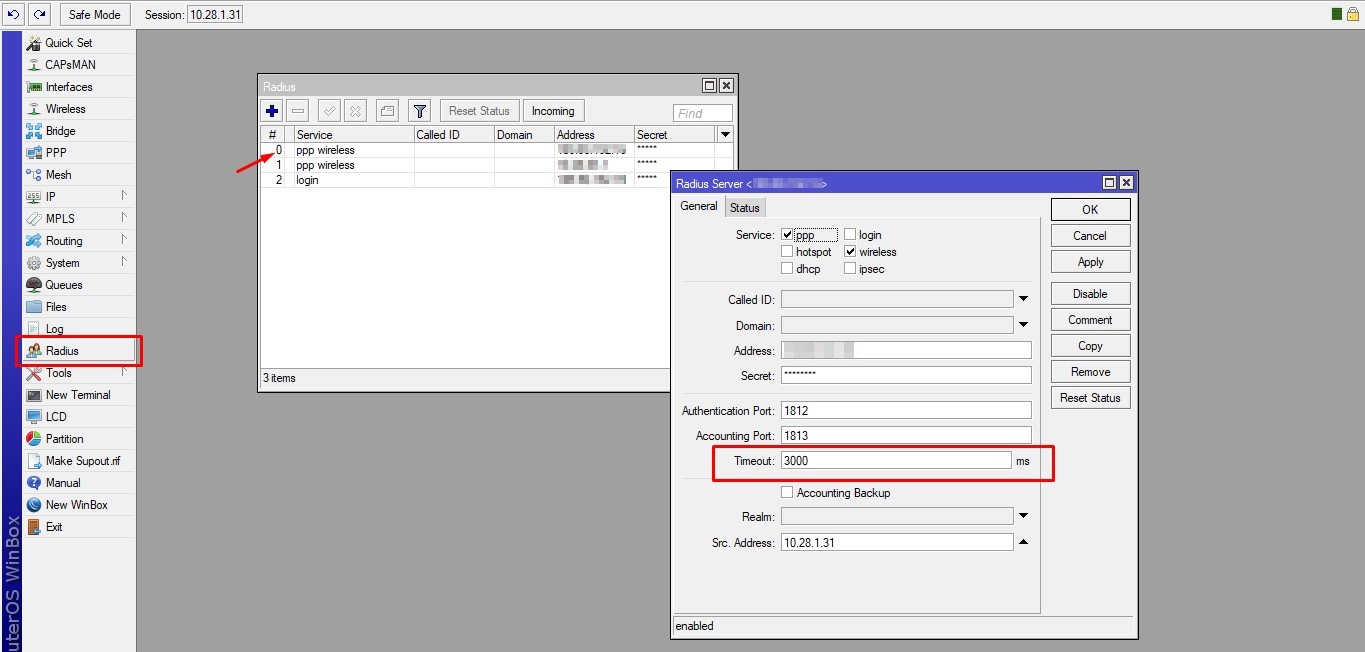The height and width of the screenshot is (652, 1365).
Task: Click the Undo arrow icon
Action: 14,14
